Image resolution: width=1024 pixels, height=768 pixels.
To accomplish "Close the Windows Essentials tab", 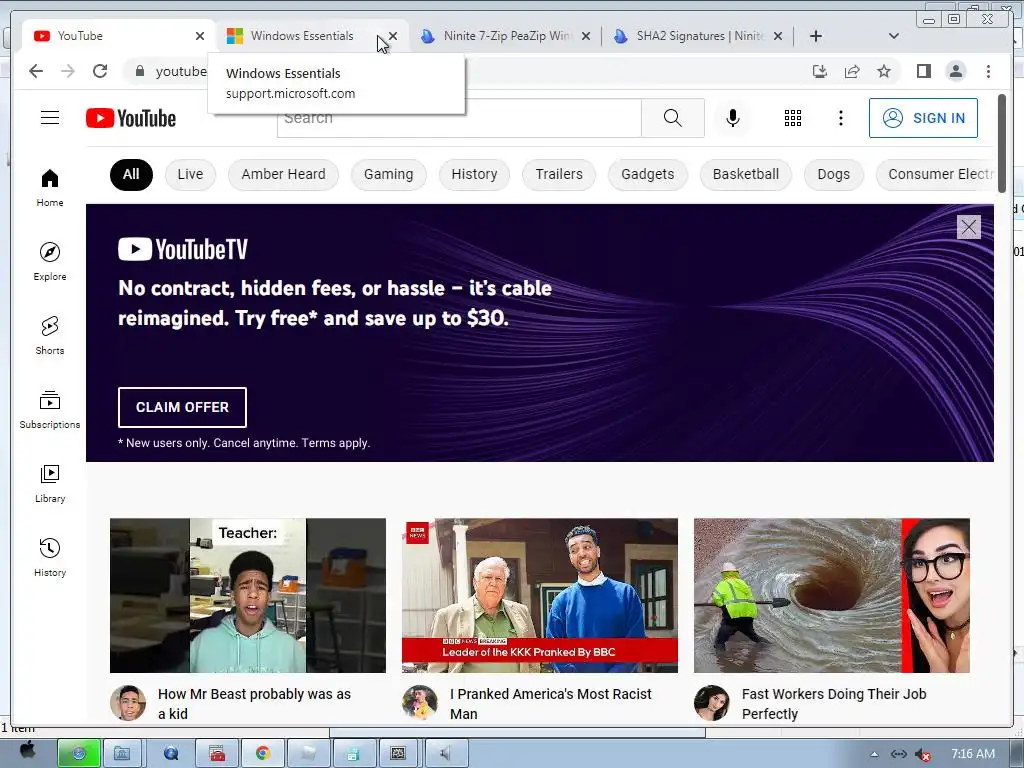I will click(x=392, y=36).
